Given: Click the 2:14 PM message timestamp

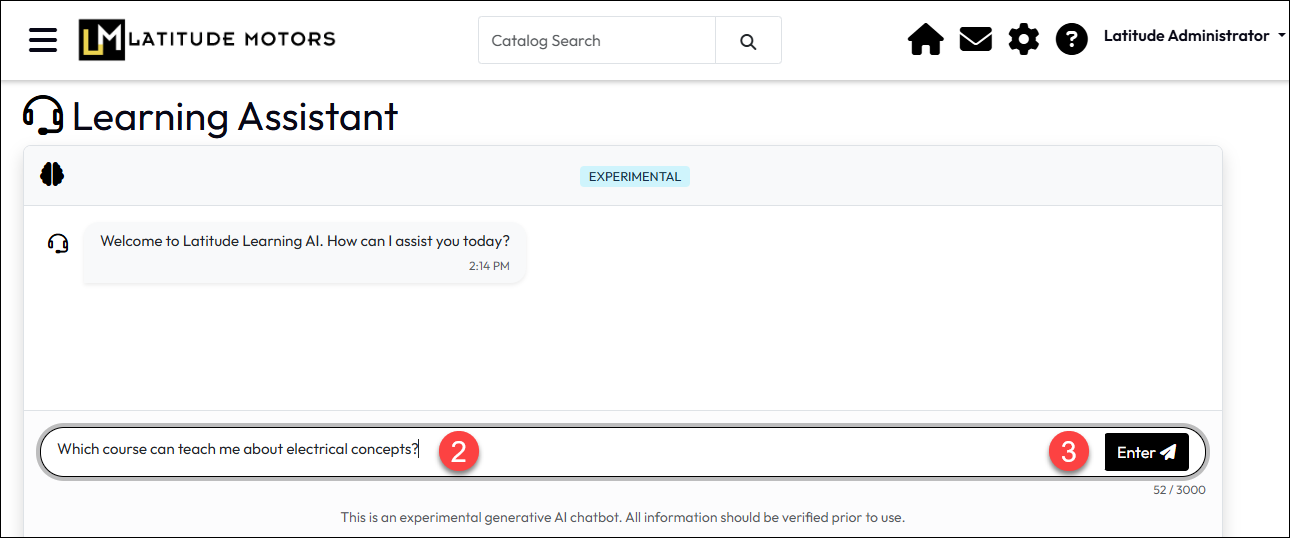Looking at the screenshot, I should [489, 266].
